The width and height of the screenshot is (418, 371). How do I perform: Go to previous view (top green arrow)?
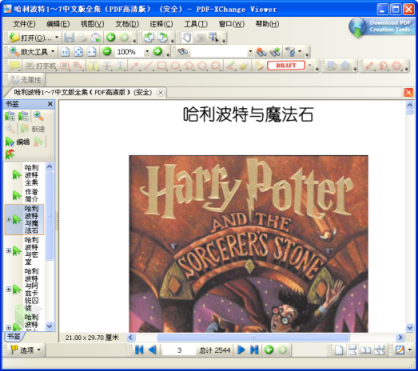click(111, 38)
